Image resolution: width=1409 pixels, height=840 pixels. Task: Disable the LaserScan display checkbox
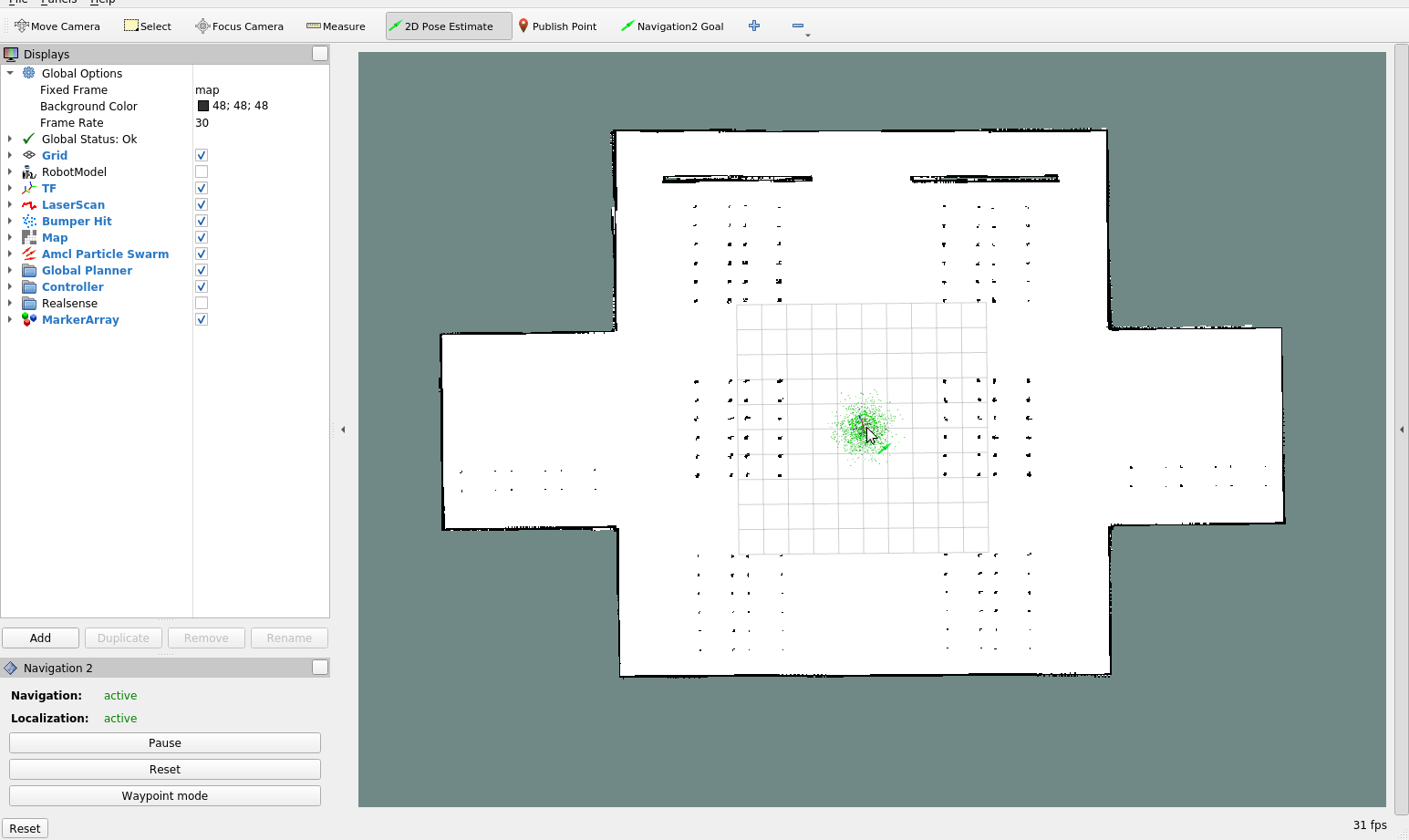[x=202, y=205]
